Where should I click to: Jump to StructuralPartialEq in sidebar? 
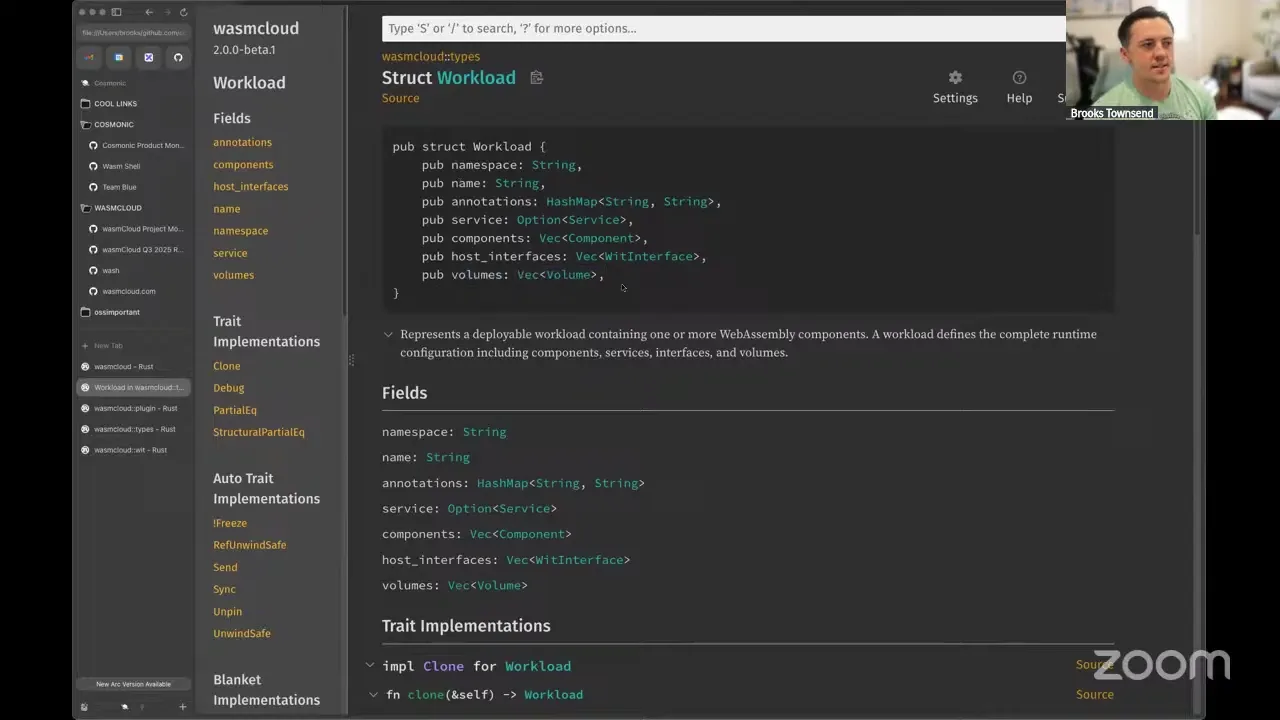[x=259, y=432]
